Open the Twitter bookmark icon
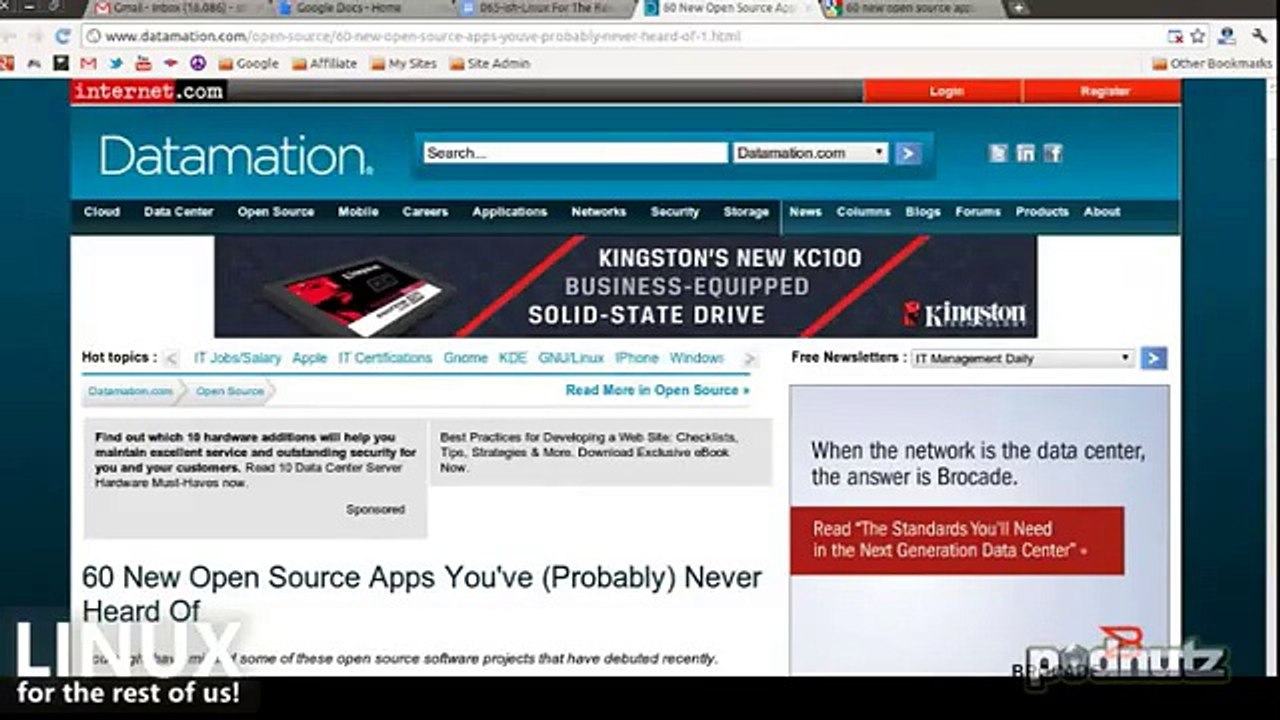This screenshot has width=1280, height=720. click(x=116, y=63)
